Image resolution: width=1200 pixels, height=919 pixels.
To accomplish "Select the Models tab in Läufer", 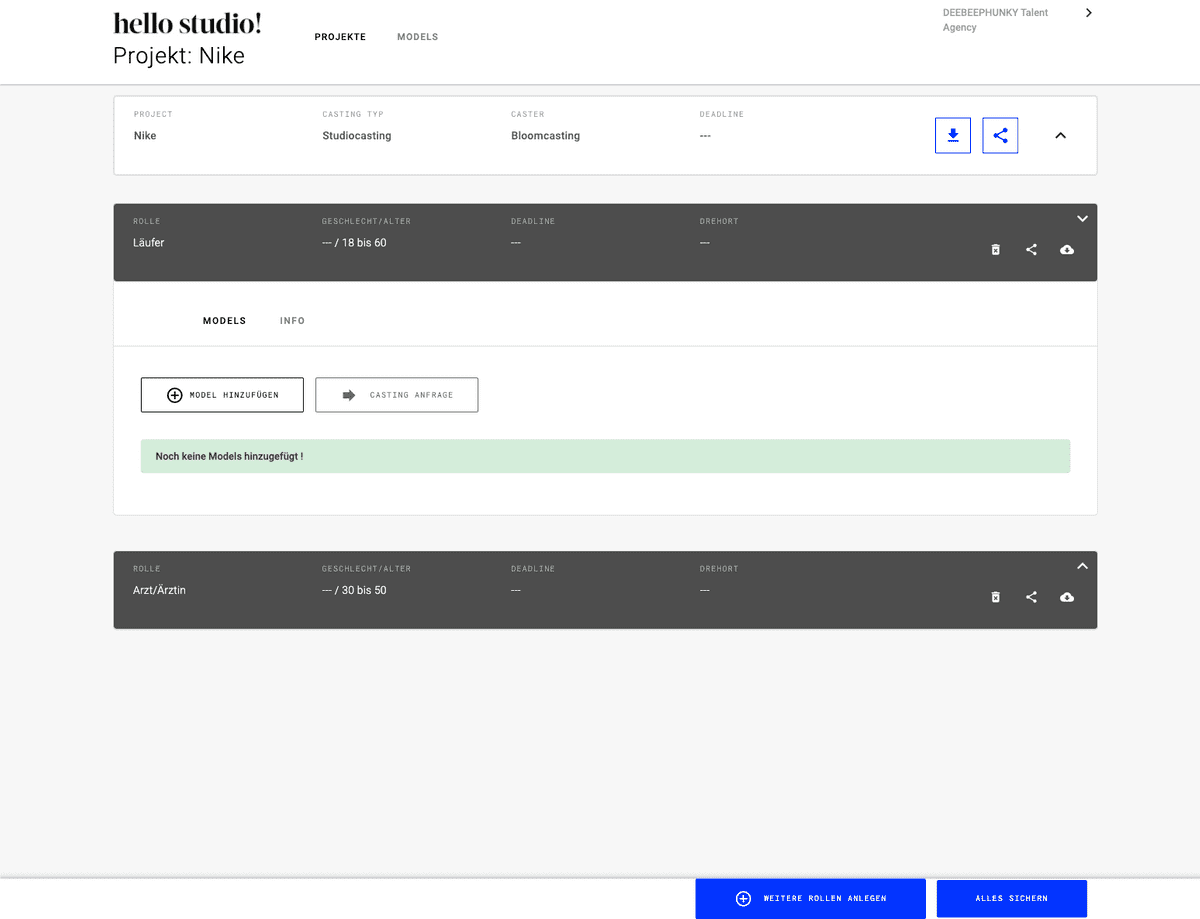I will click(x=224, y=321).
